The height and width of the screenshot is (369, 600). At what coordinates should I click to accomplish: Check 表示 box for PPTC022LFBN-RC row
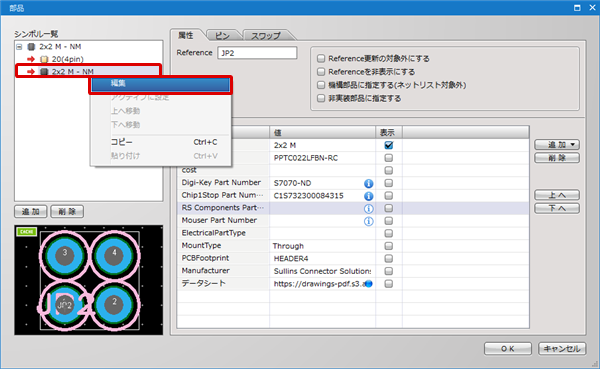[388, 158]
